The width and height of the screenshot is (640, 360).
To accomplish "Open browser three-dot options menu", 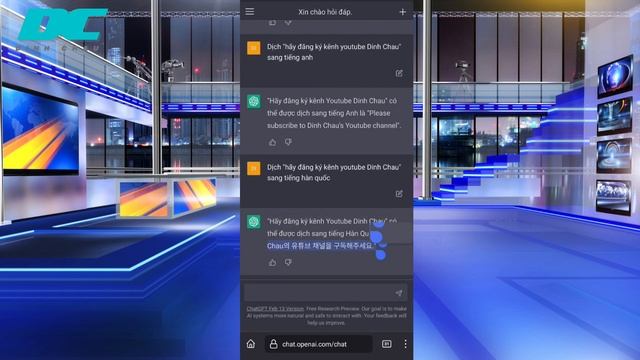I will [405, 344].
